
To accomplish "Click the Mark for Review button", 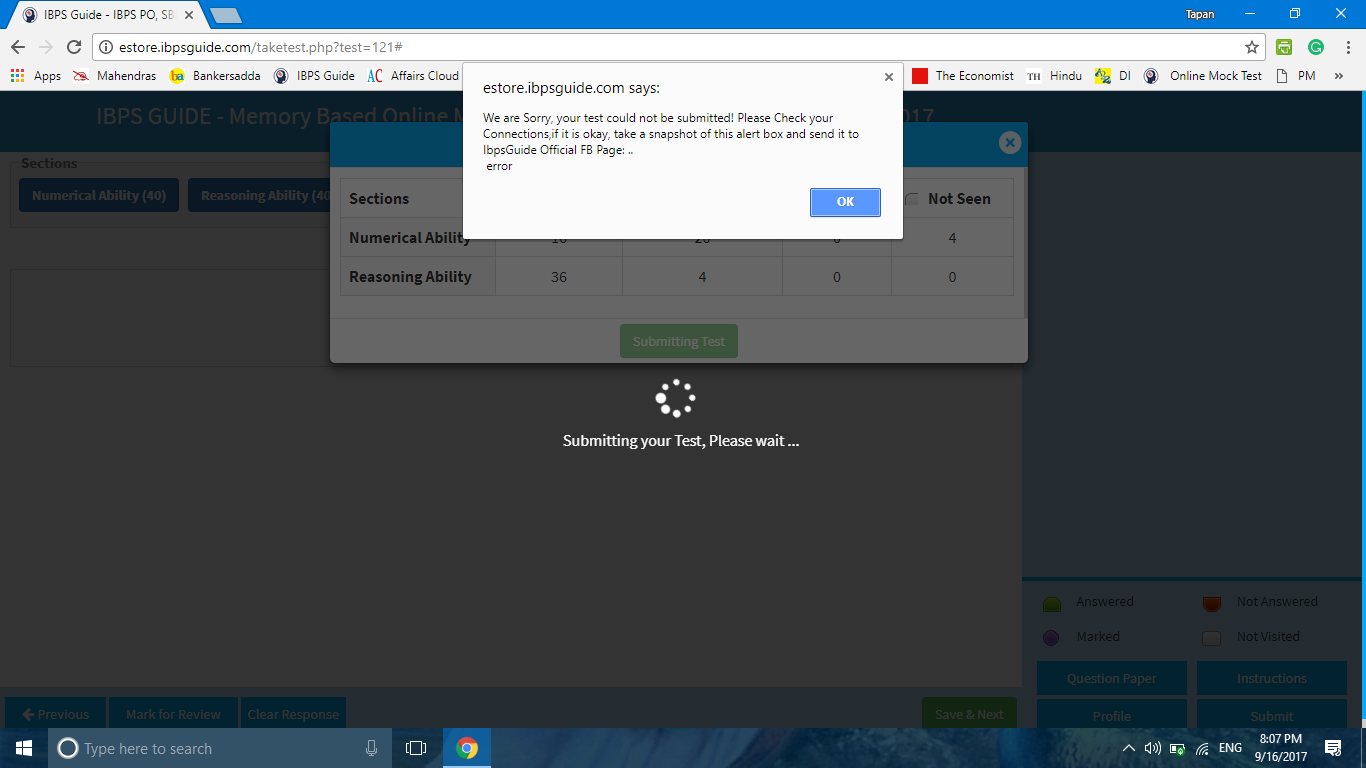I will [173, 714].
